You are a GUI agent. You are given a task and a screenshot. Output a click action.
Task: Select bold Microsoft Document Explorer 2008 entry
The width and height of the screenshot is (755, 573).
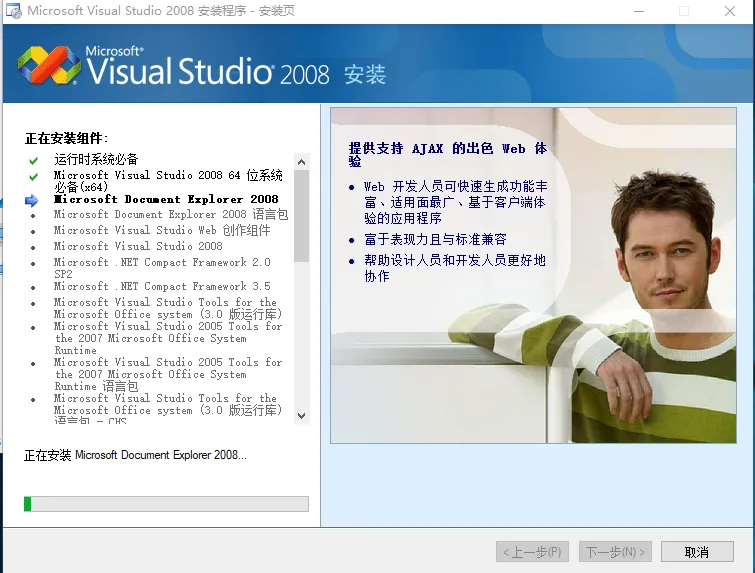click(x=166, y=199)
